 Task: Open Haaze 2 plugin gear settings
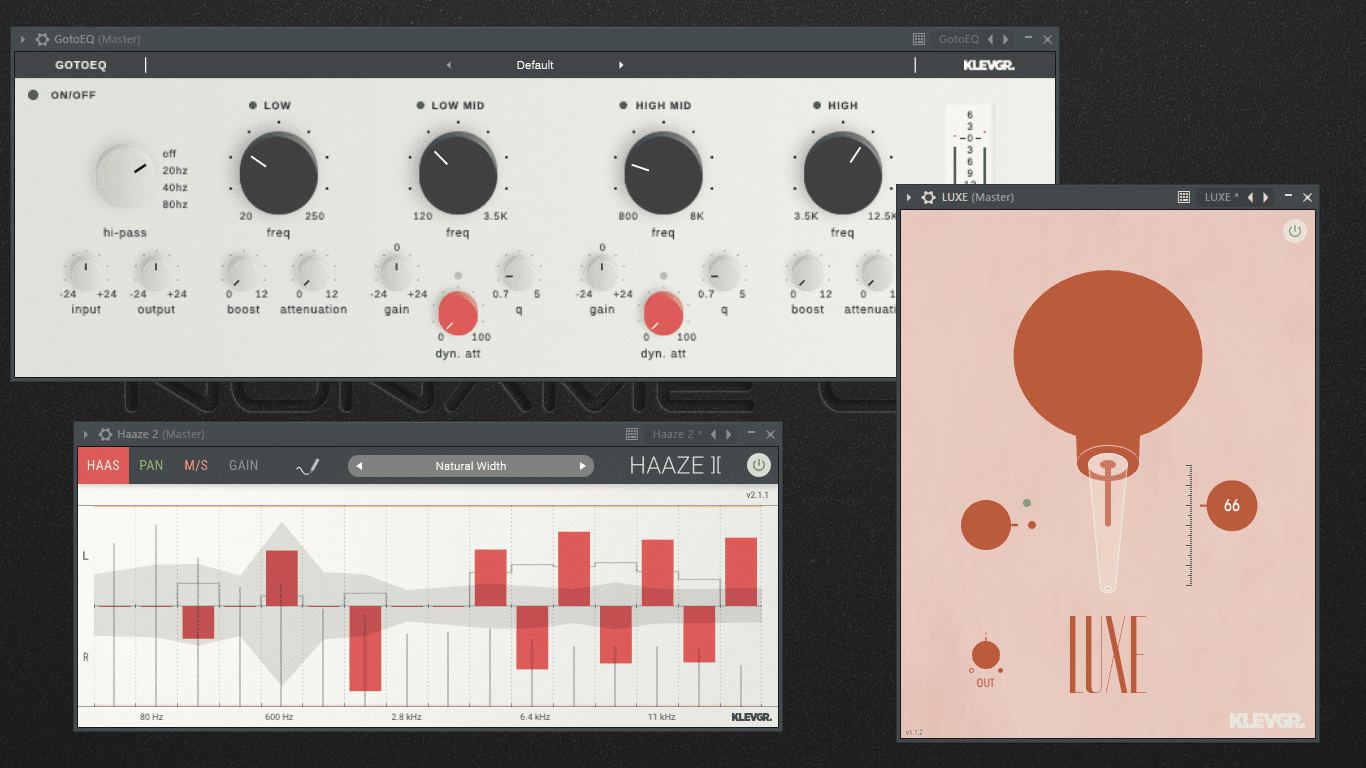(x=105, y=434)
